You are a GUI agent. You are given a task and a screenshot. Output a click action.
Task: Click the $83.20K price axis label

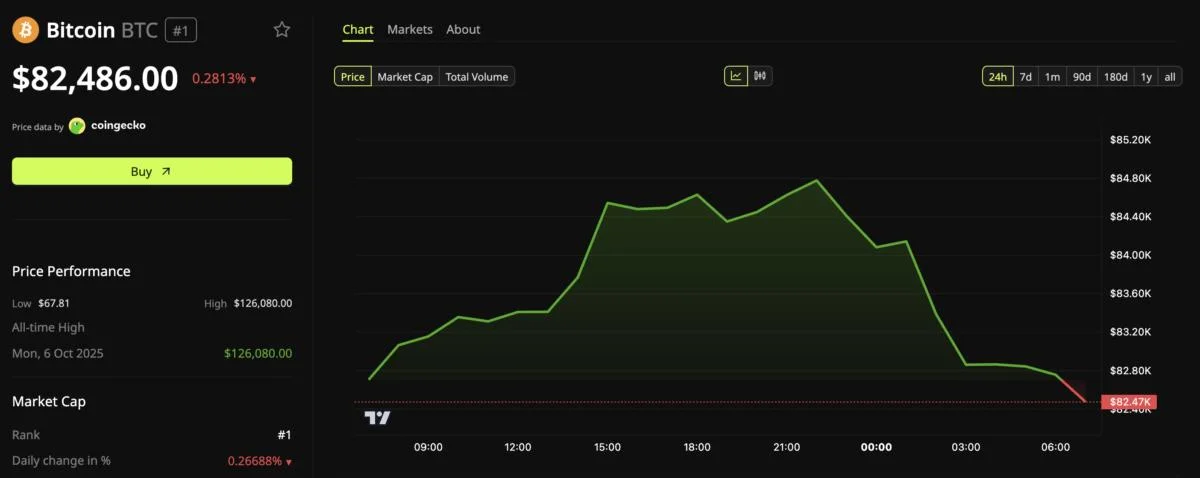point(1131,332)
